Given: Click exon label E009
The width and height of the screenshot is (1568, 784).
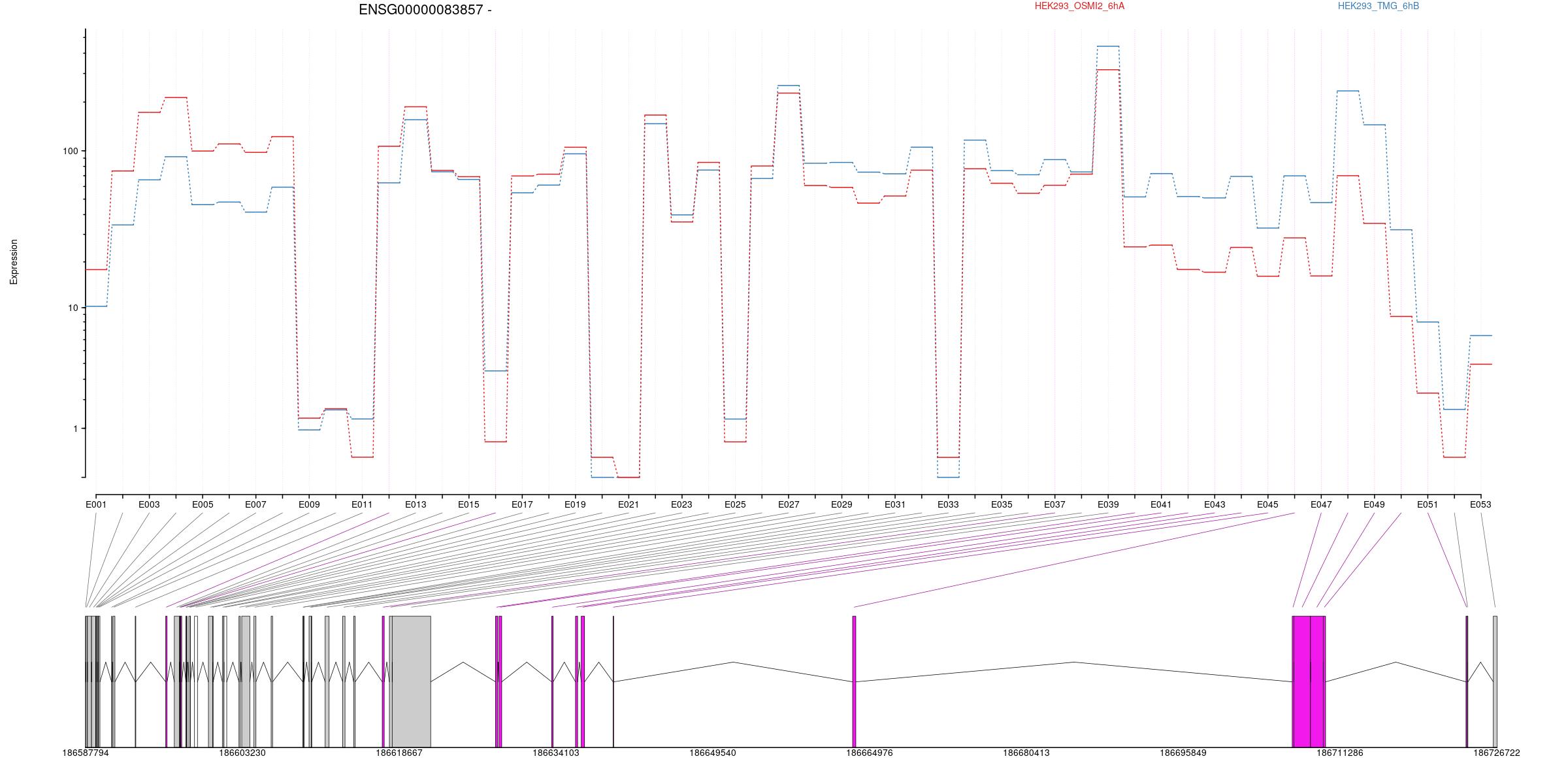Looking at the screenshot, I should click(x=309, y=504).
